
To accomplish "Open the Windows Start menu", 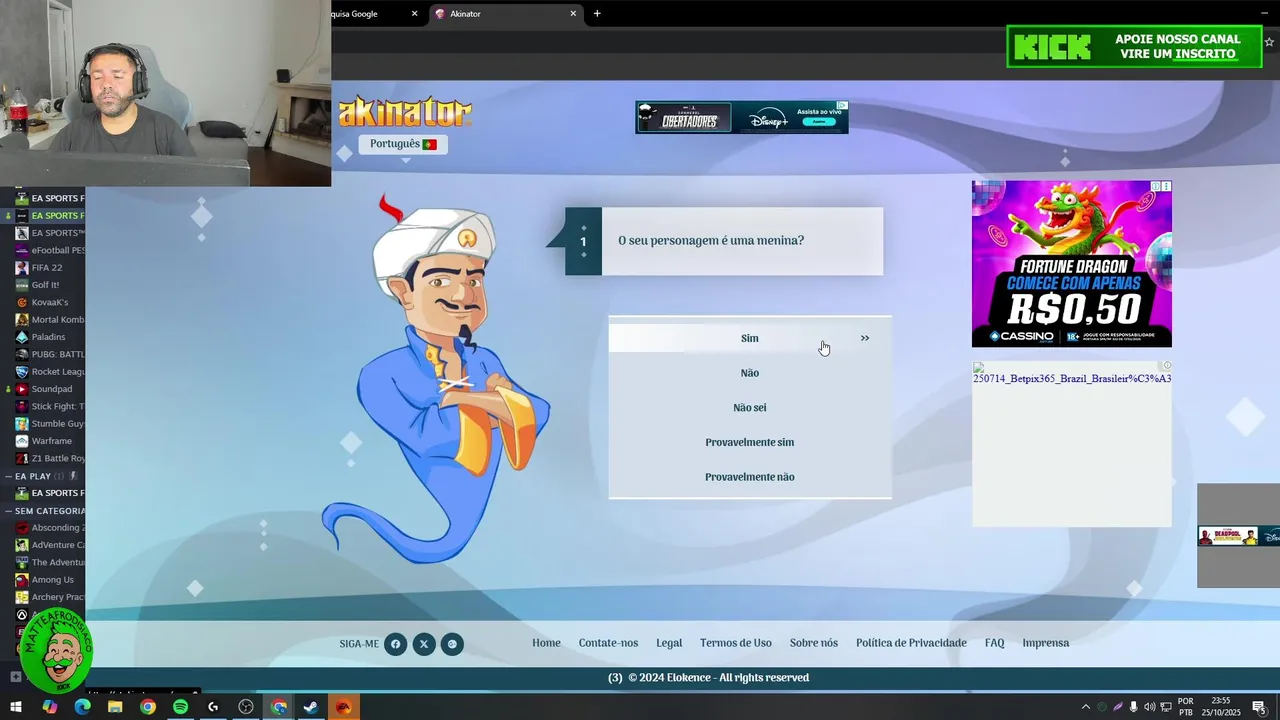I will [x=16, y=707].
